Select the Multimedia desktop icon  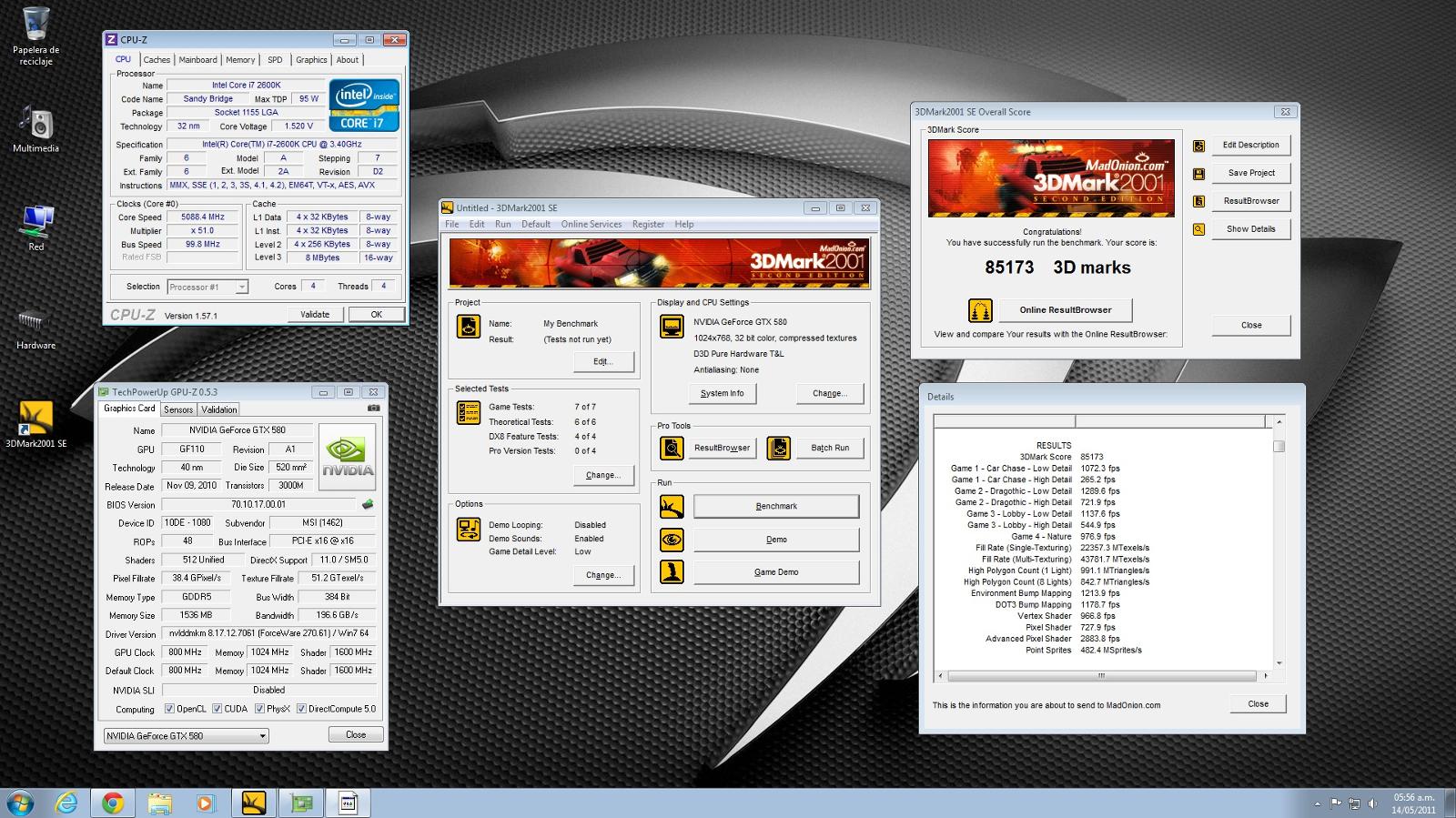pos(36,128)
